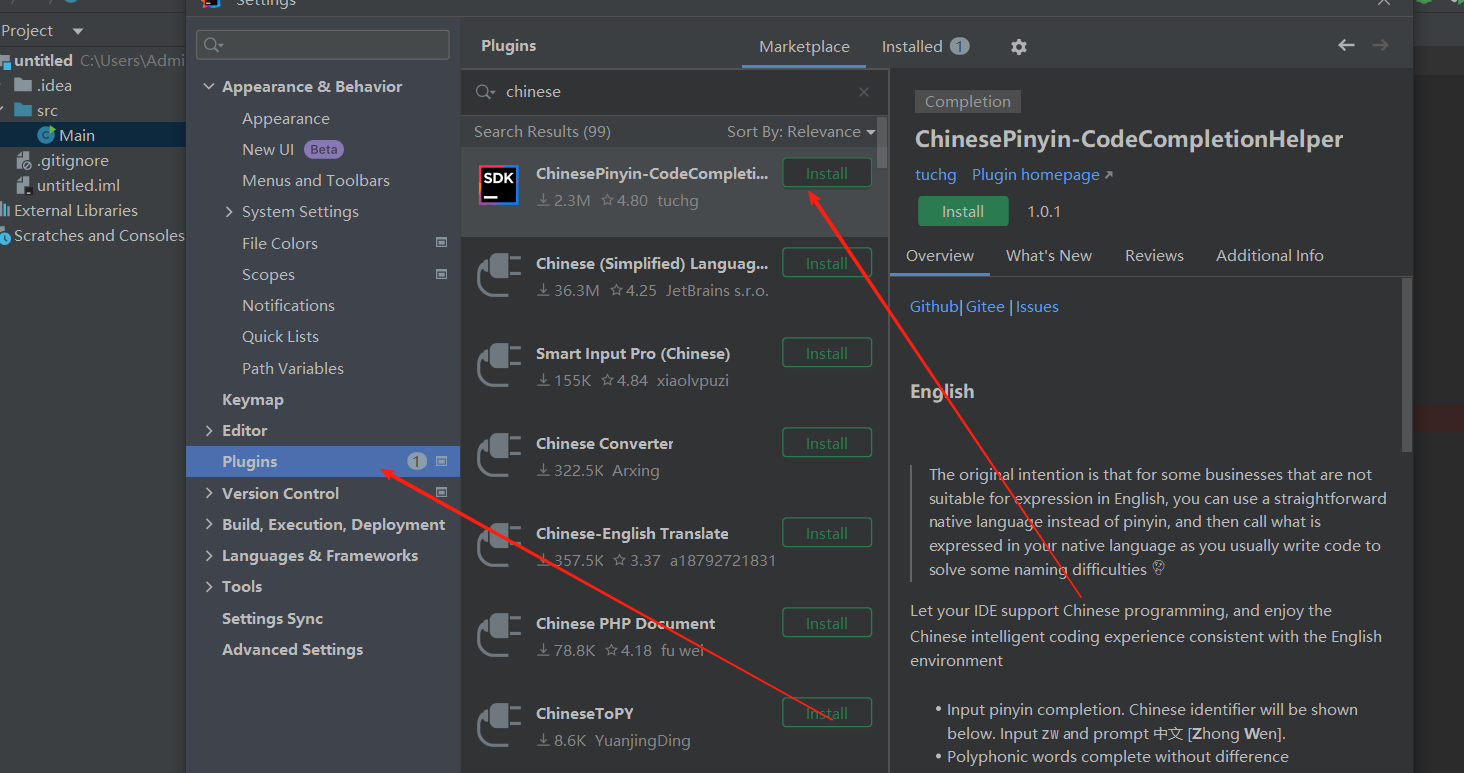Click the Scopes project-level icon

(442, 274)
